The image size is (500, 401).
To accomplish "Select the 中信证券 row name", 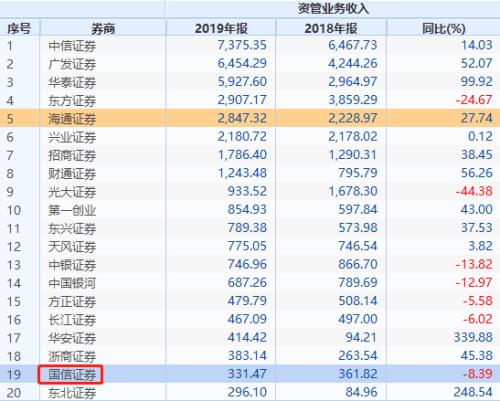I will tap(72, 46).
